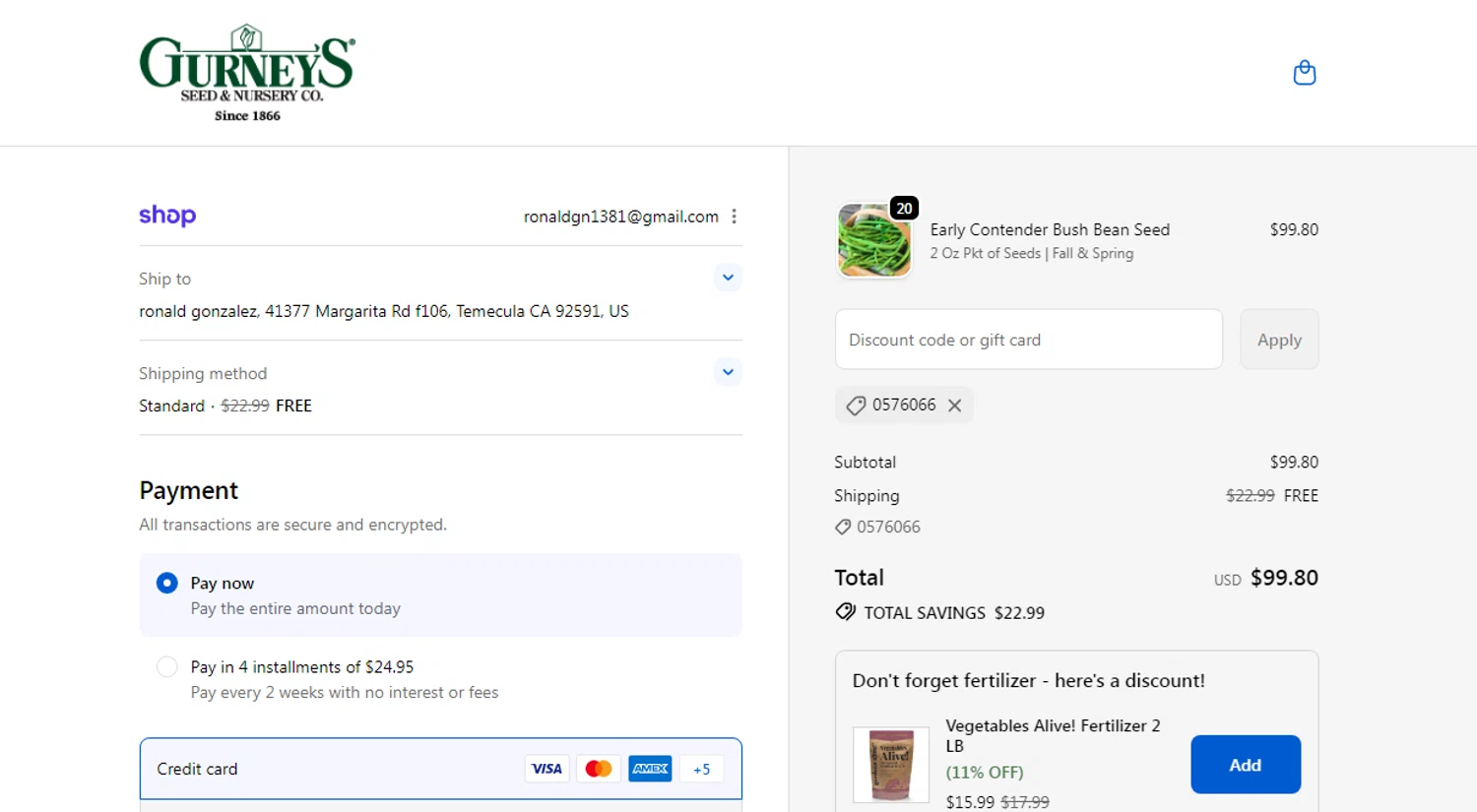1477x812 pixels.
Task: Click the American Express card icon
Action: point(650,769)
